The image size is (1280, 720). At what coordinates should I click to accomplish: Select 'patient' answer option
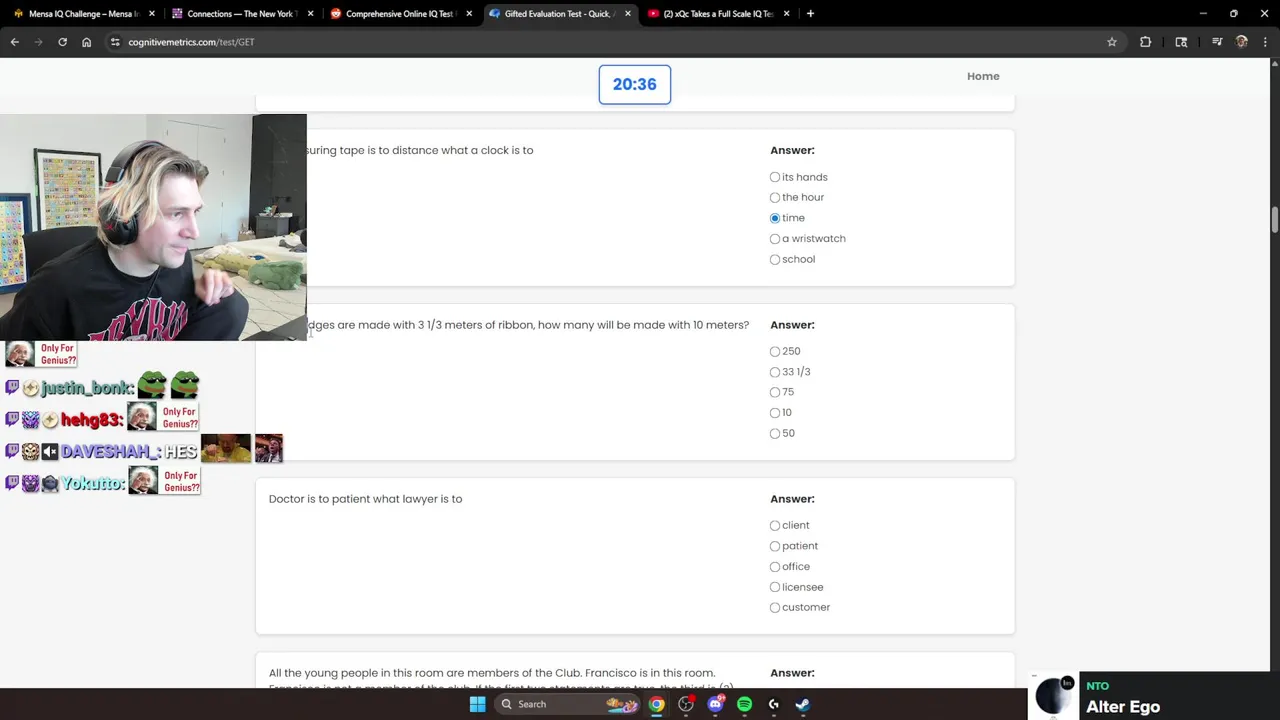tap(775, 546)
